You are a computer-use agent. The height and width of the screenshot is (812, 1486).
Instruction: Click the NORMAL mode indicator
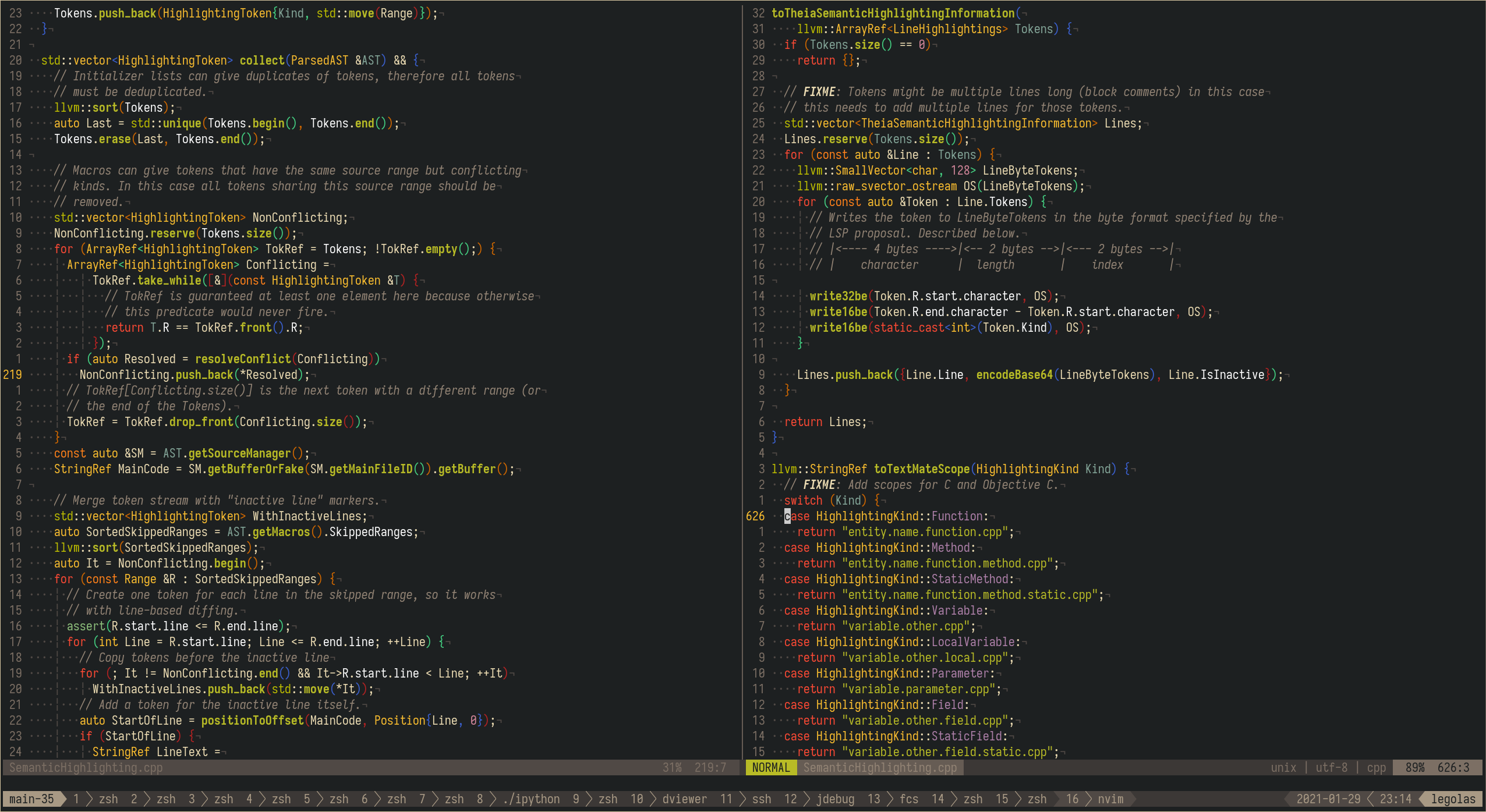(x=770, y=767)
